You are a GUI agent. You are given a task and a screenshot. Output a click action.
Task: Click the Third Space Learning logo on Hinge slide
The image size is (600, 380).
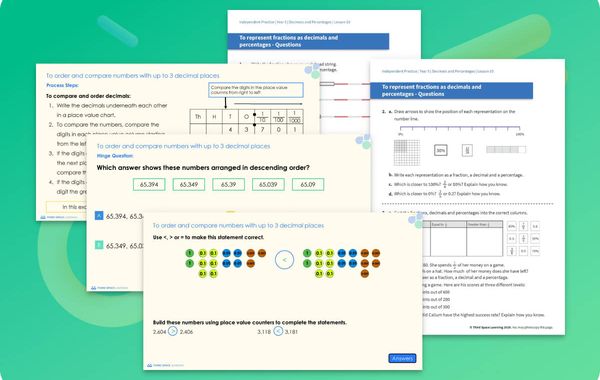click(109, 288)
